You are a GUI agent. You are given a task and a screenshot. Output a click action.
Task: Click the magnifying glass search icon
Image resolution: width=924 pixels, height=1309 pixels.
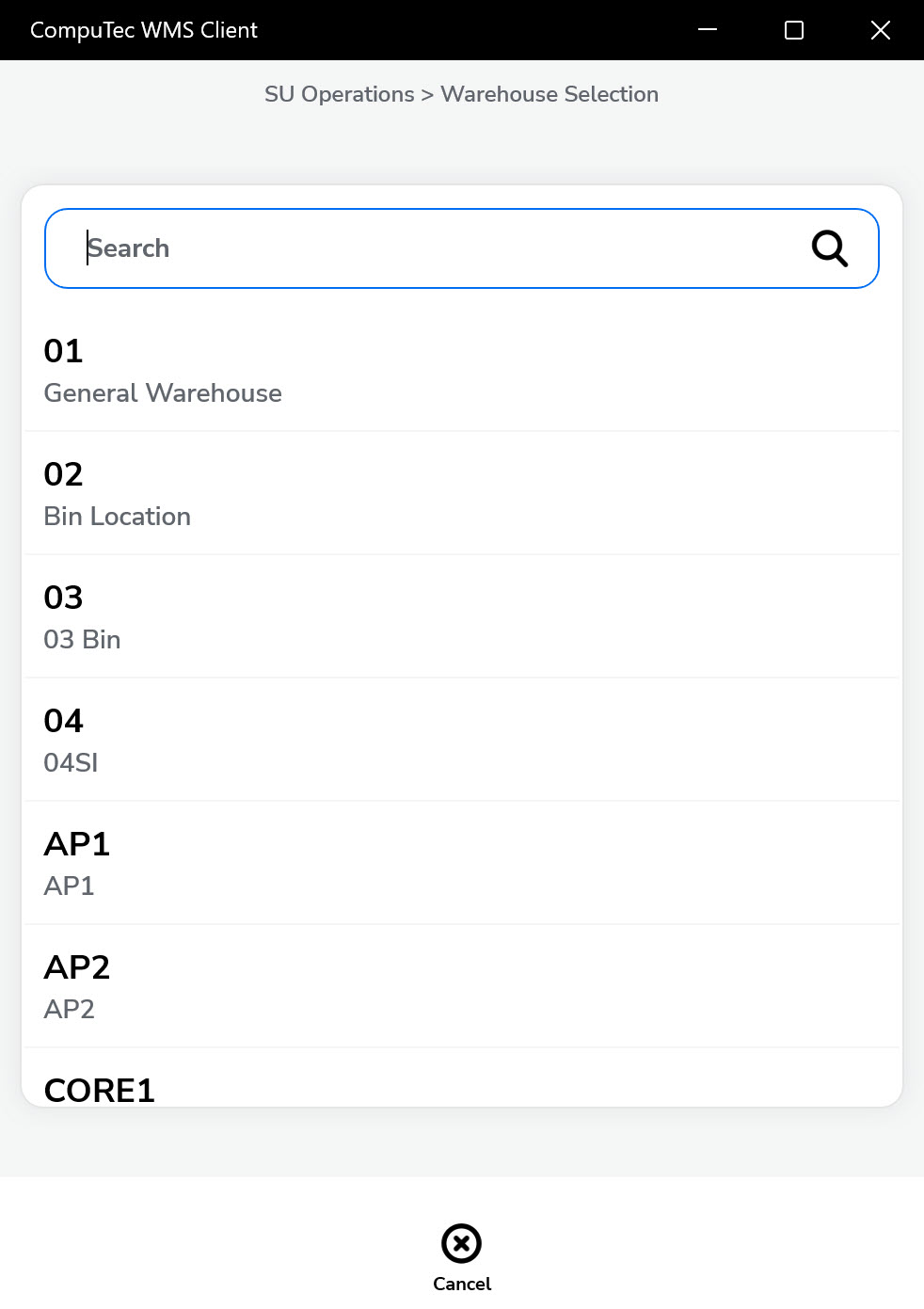click(829, 248)
